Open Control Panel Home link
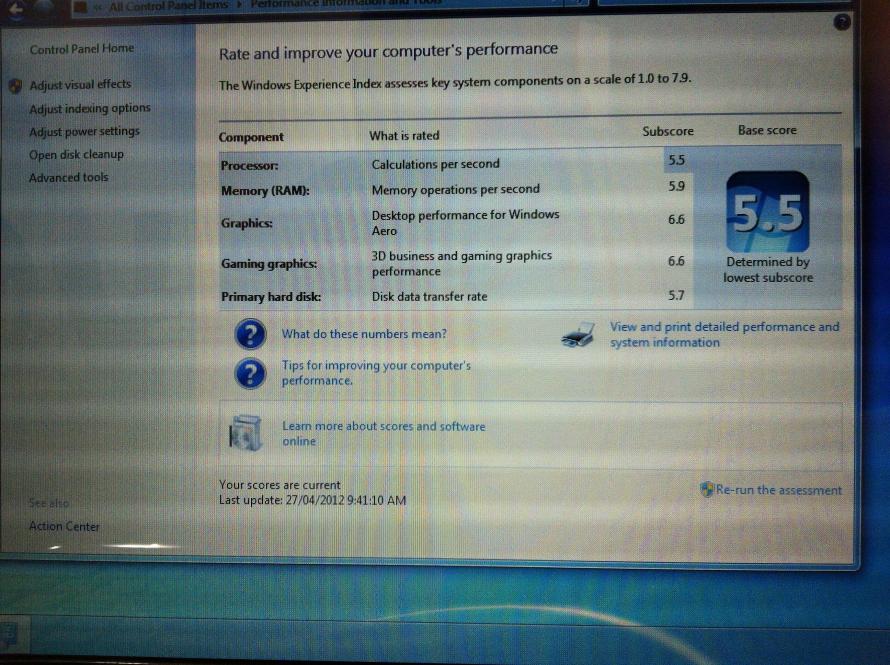The image size is (890, 665). (x=82, y=49)
